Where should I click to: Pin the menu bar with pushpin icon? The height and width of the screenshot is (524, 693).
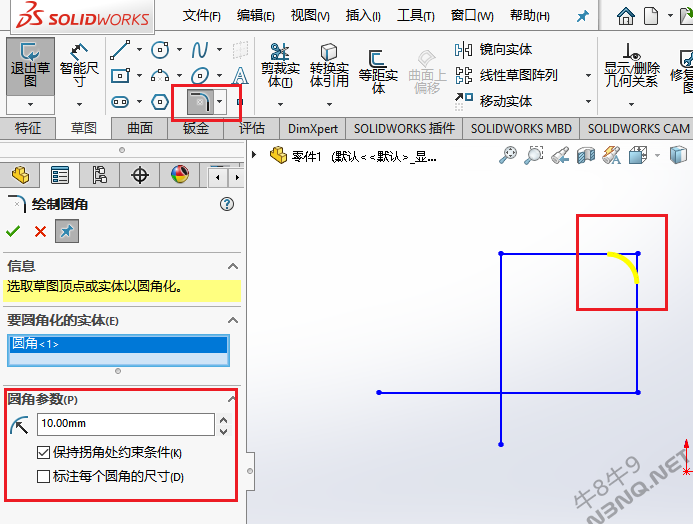click(x=583, y=16)
